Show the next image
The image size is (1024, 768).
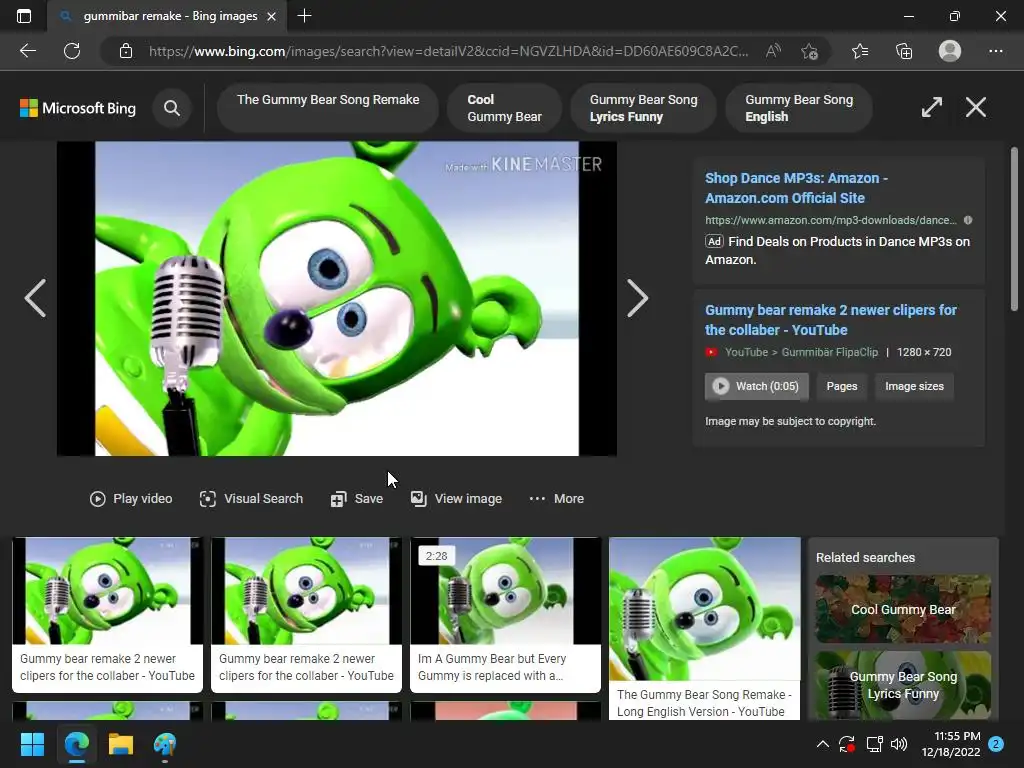pos(637,298)
